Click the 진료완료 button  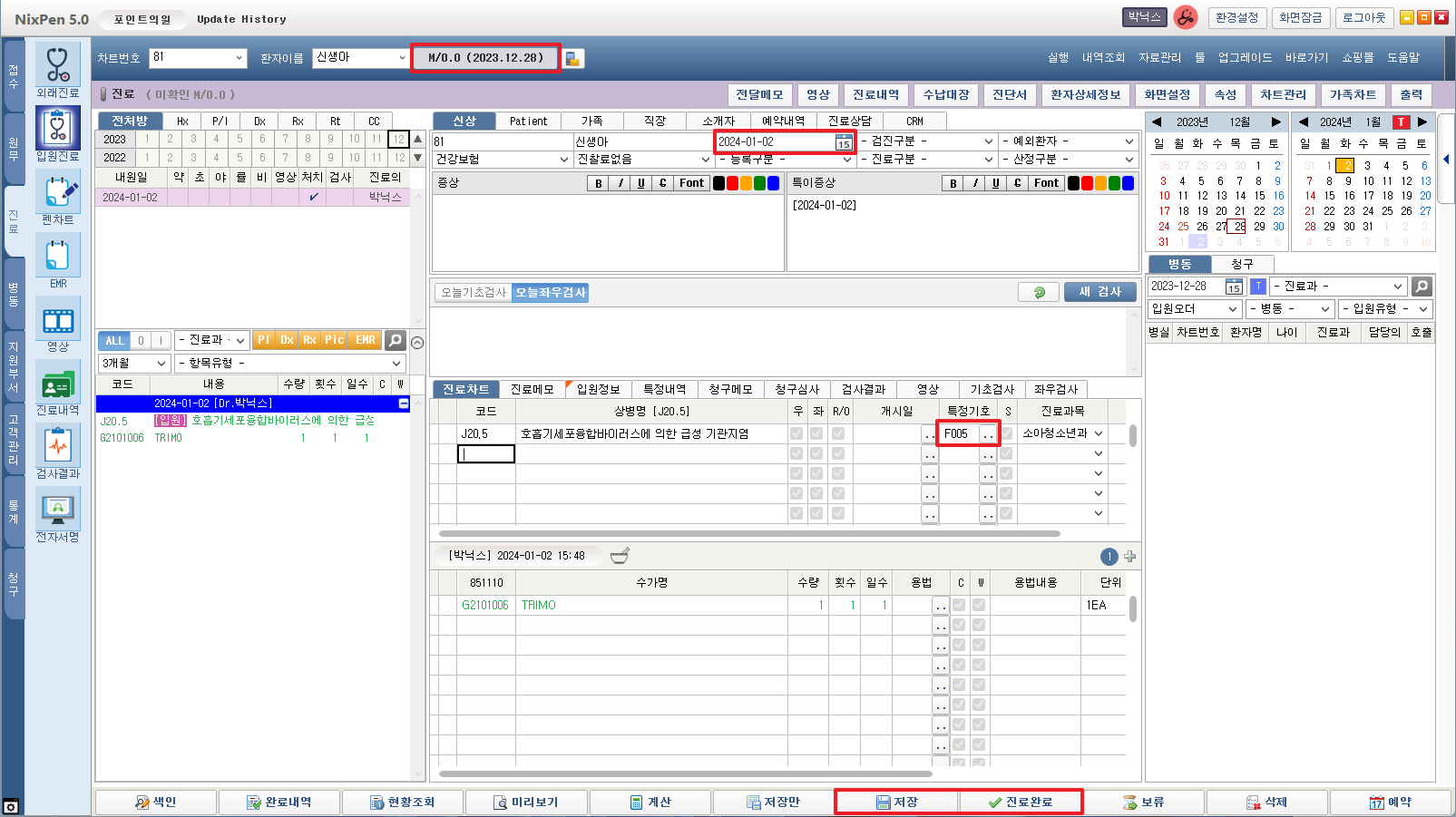(1021, 802)
